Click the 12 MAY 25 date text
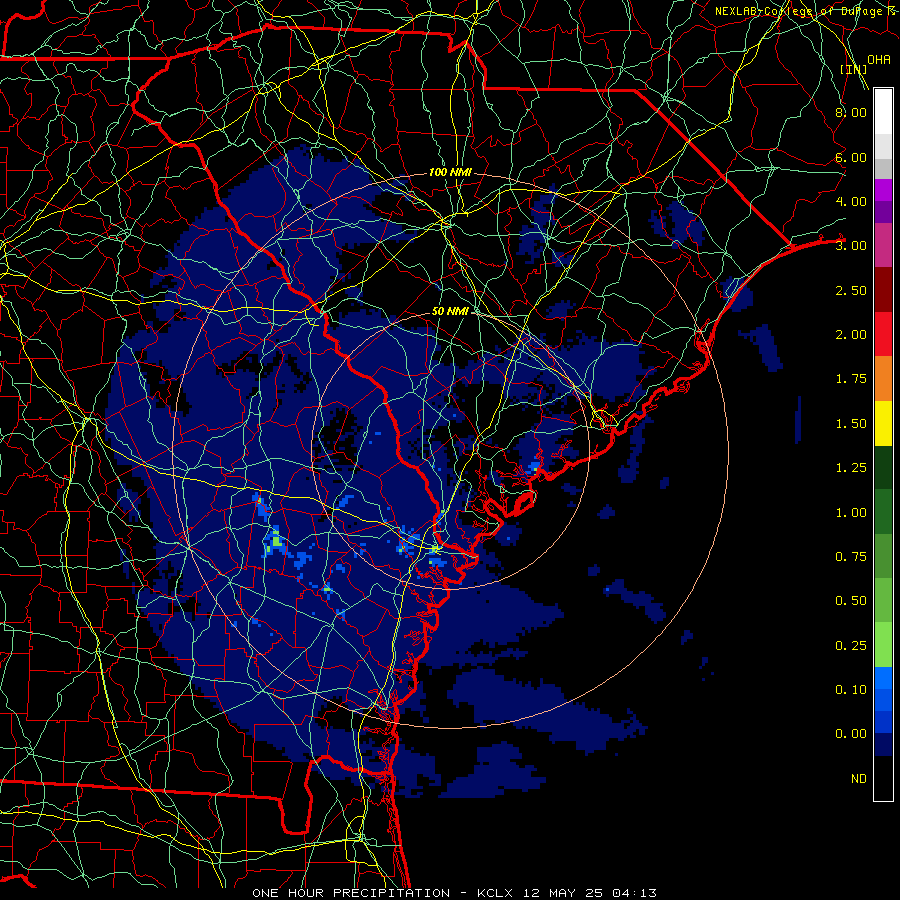The height and width of the screenshot is (900, 900). point(565,893)
